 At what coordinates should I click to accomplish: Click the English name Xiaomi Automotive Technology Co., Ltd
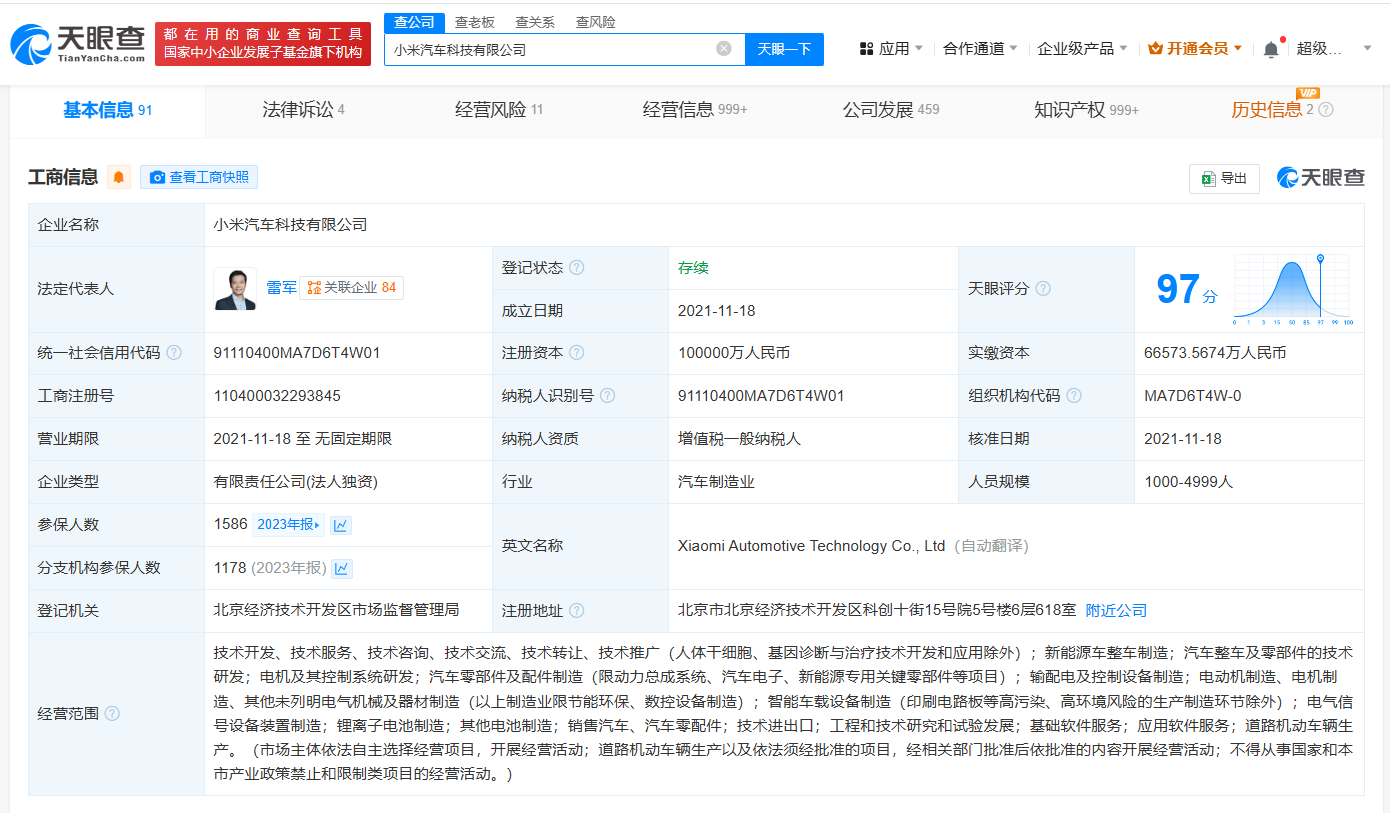tap(811, 546)
